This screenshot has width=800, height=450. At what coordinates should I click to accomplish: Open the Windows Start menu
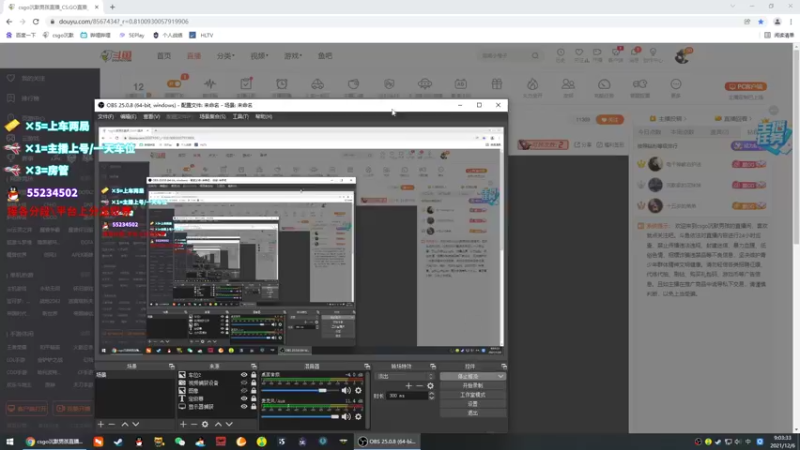[10, 442]
